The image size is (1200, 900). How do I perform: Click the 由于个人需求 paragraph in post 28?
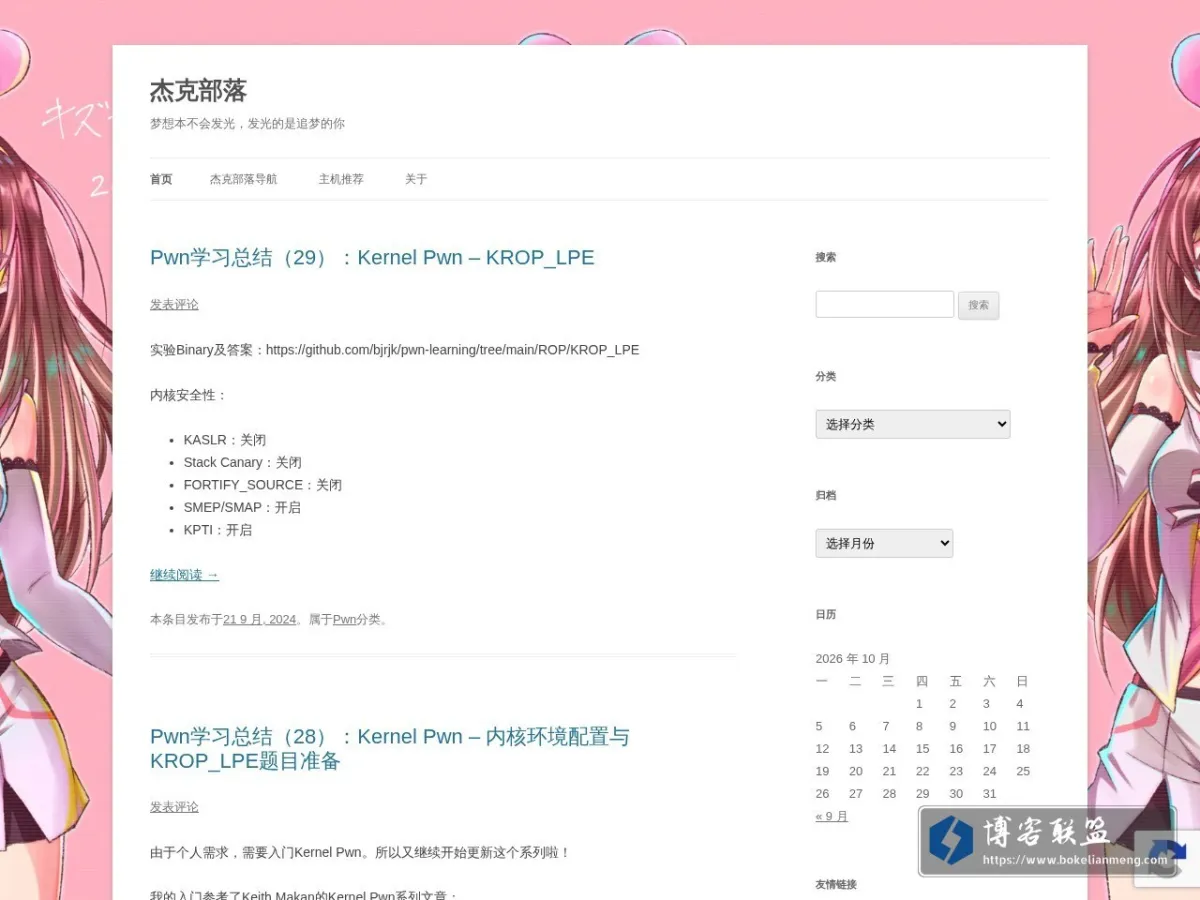pos(360,853)
